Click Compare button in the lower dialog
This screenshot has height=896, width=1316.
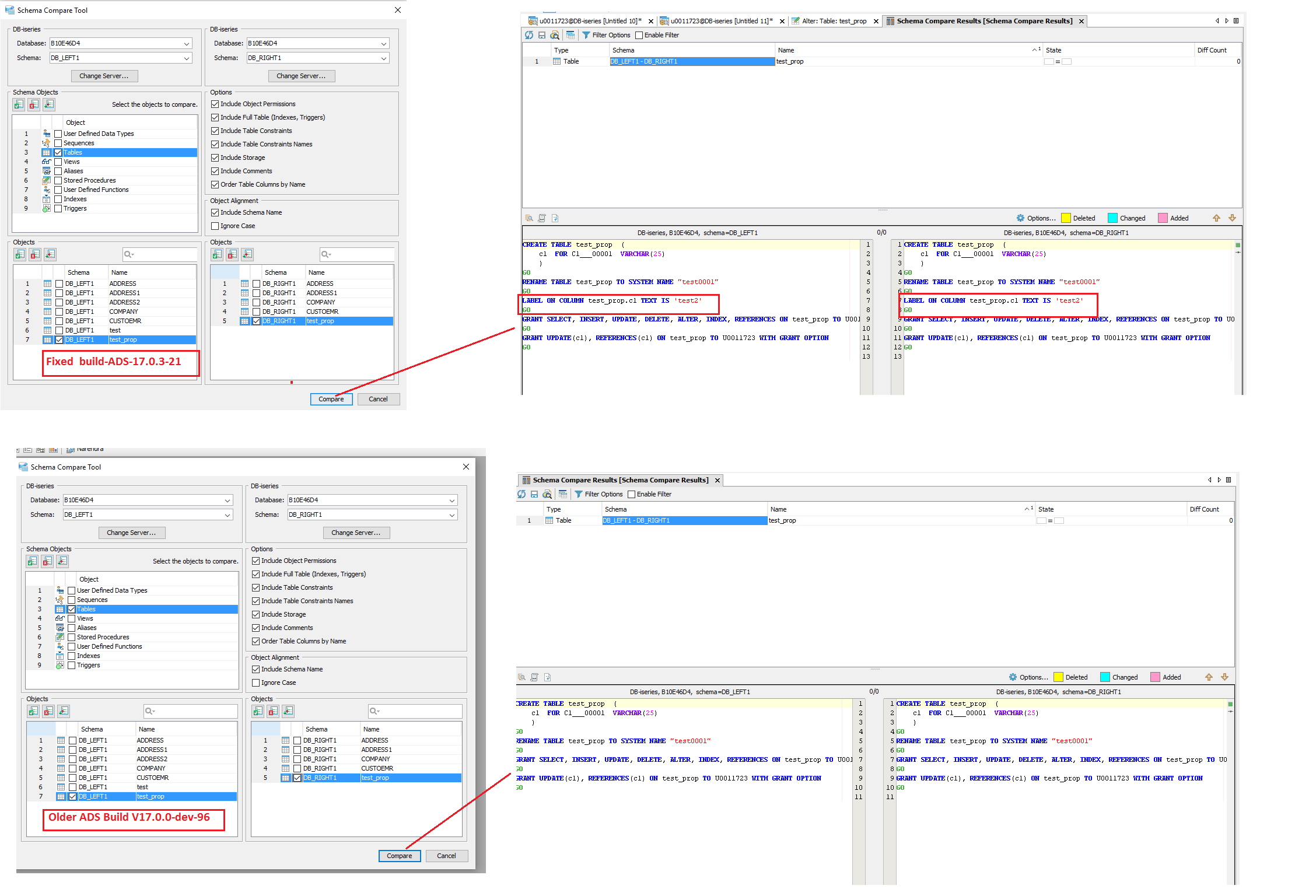point(400,856)
